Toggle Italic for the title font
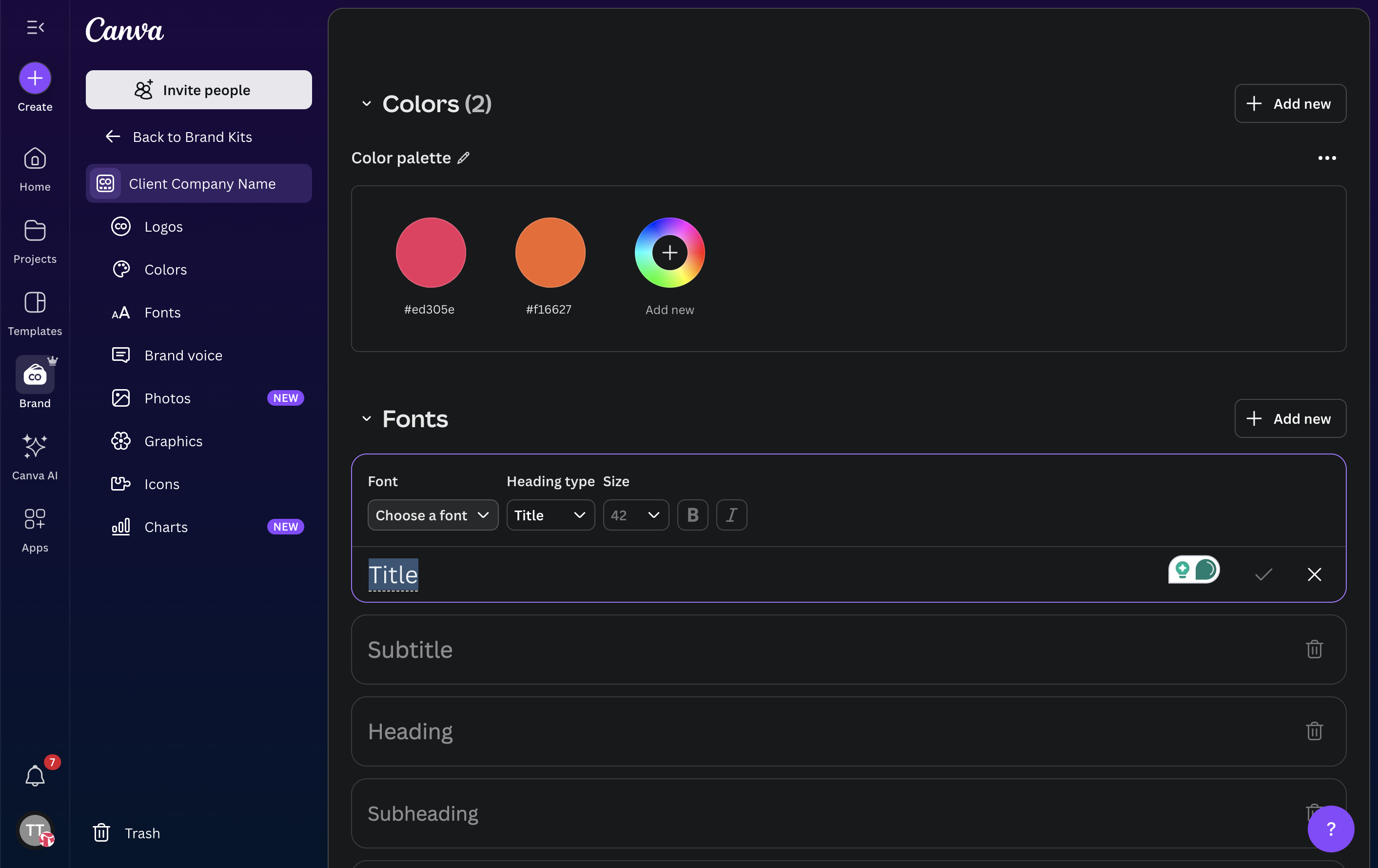1378x868 pixels. click(731, 515)
